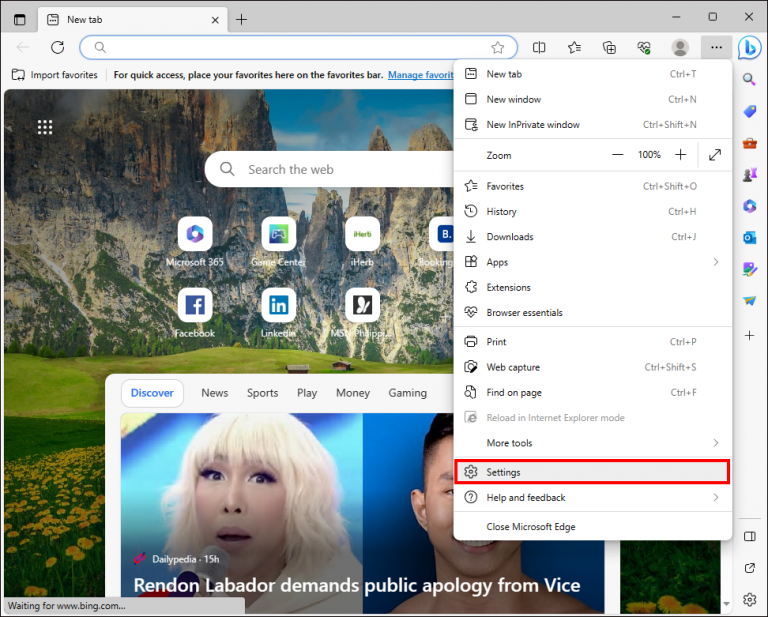Enter full screen from Zoom row

[715, 155]
